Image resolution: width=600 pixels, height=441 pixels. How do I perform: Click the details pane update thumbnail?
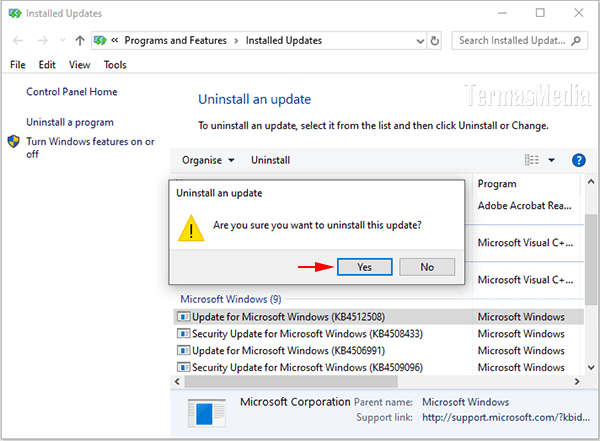207,413
